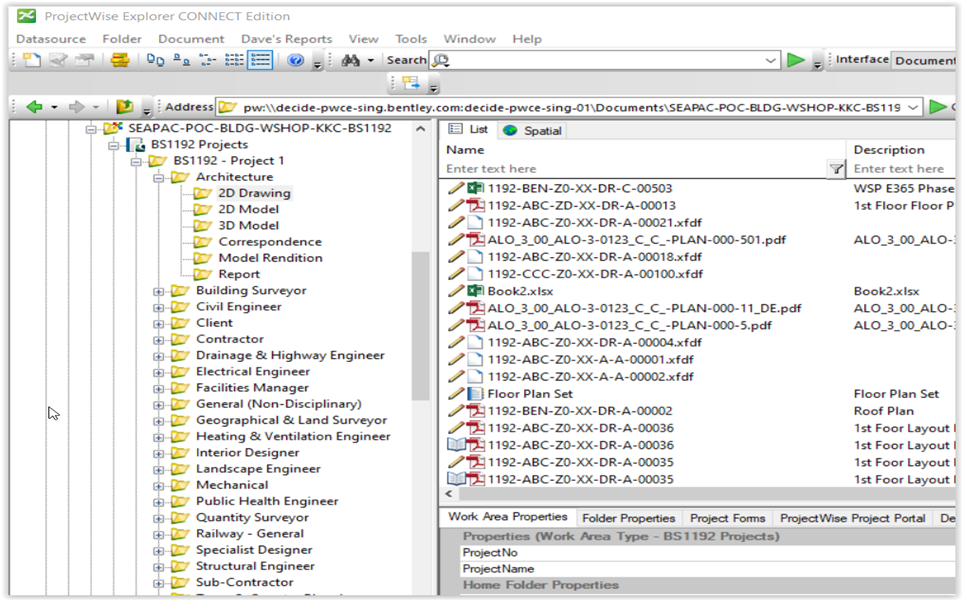Click the Description filter text field
This screenshot has width=963, height=601.
pos(903,169)
